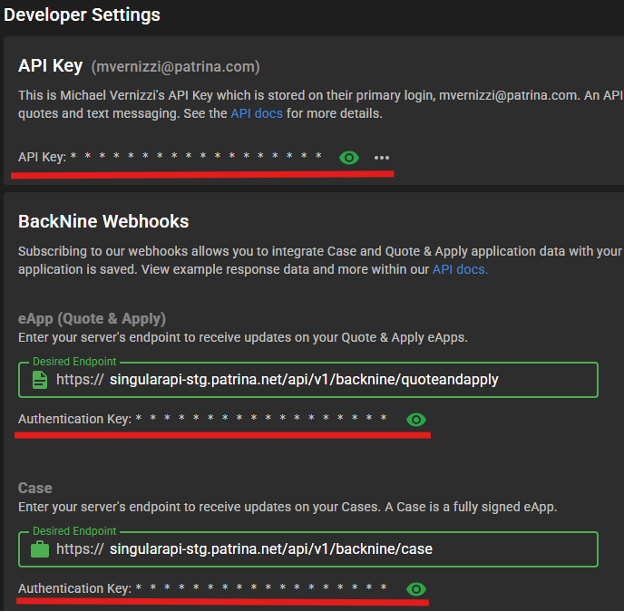Click the masked eApp Authentication Key asterisks

tap(261, 417)
